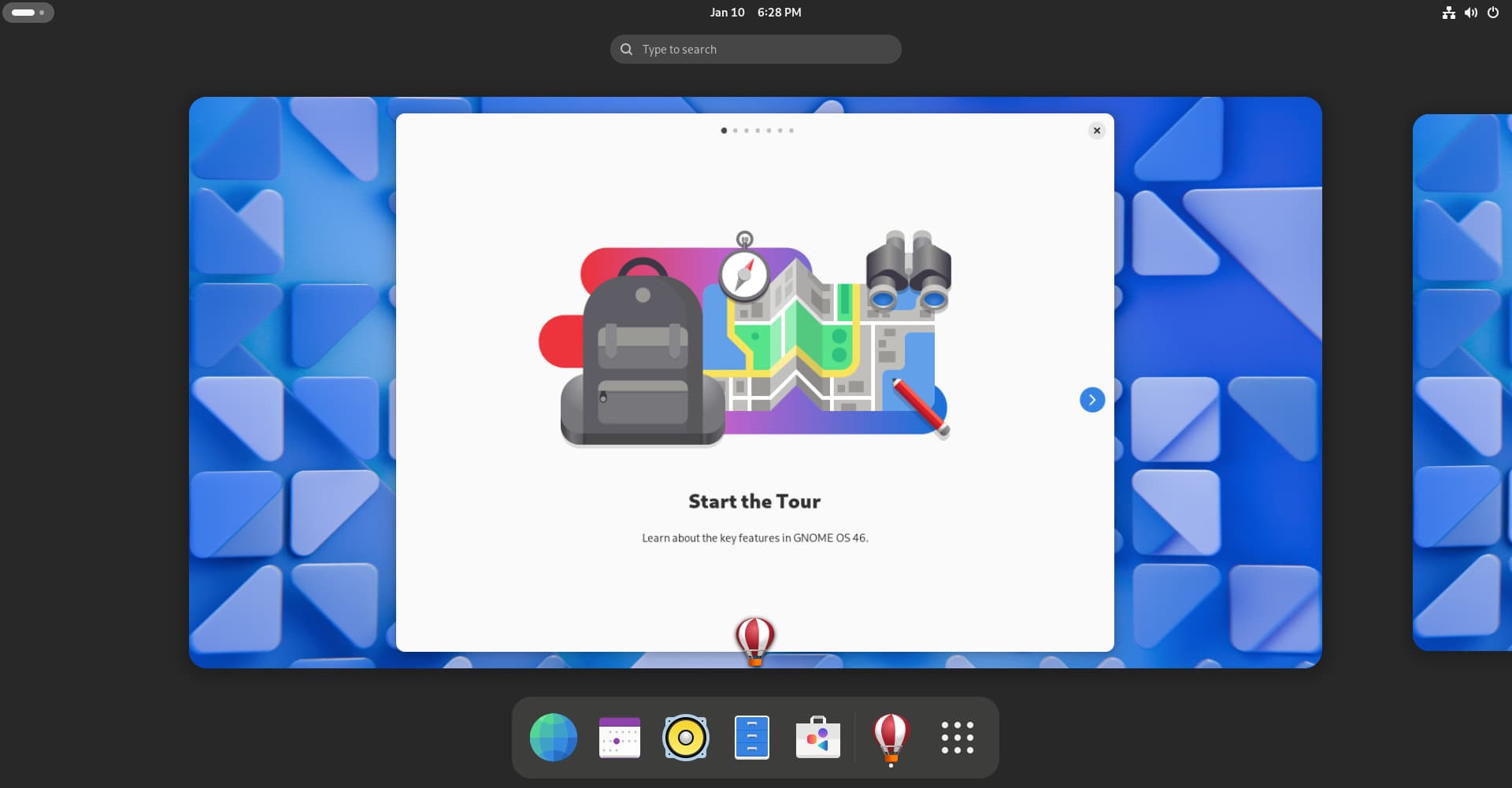Click the volume indicator in the top bar
The width and height of the screenshot is (1512, 788).
click(x=1471, y=12)
